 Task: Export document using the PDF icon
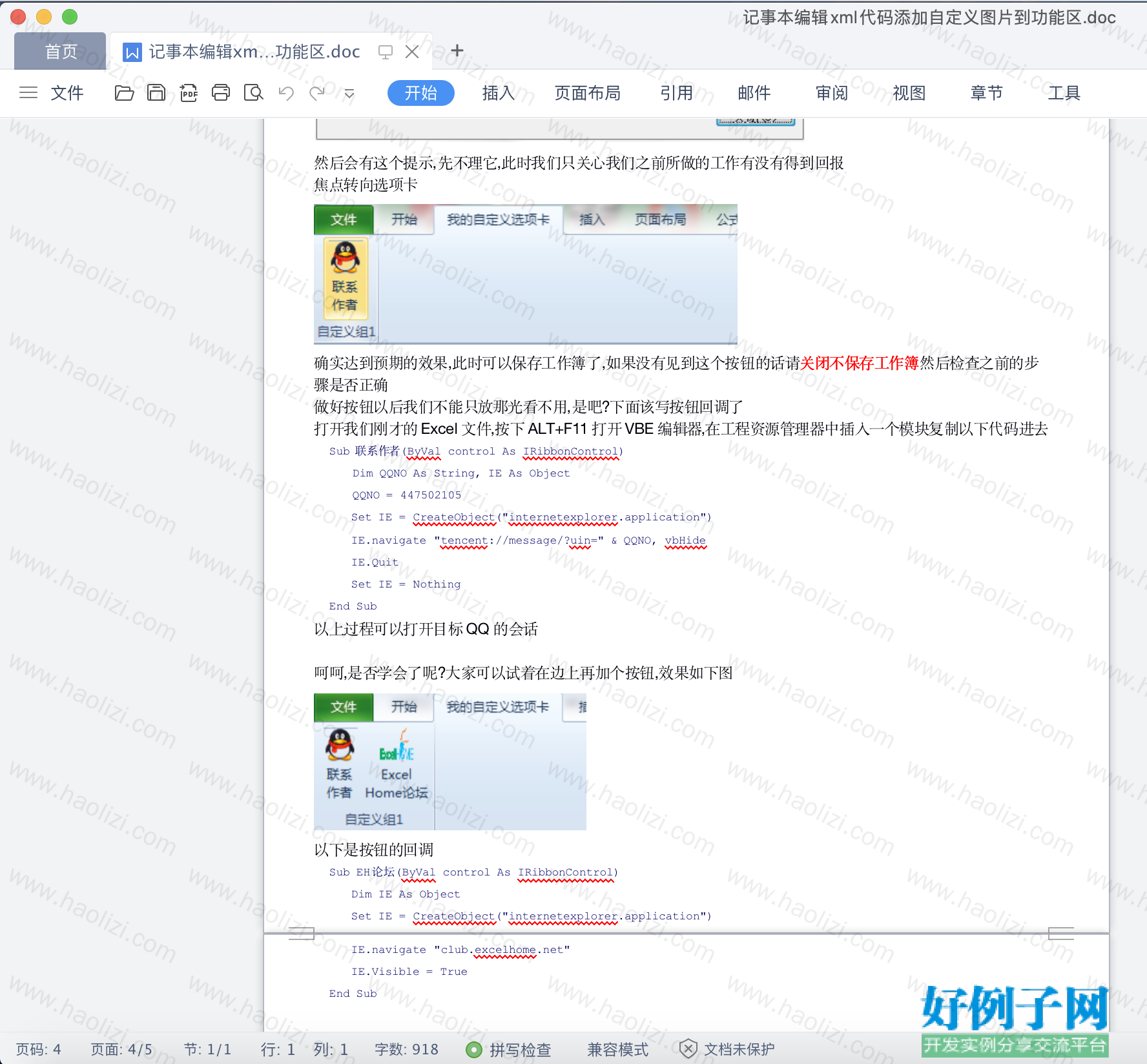tap(189, 93)
